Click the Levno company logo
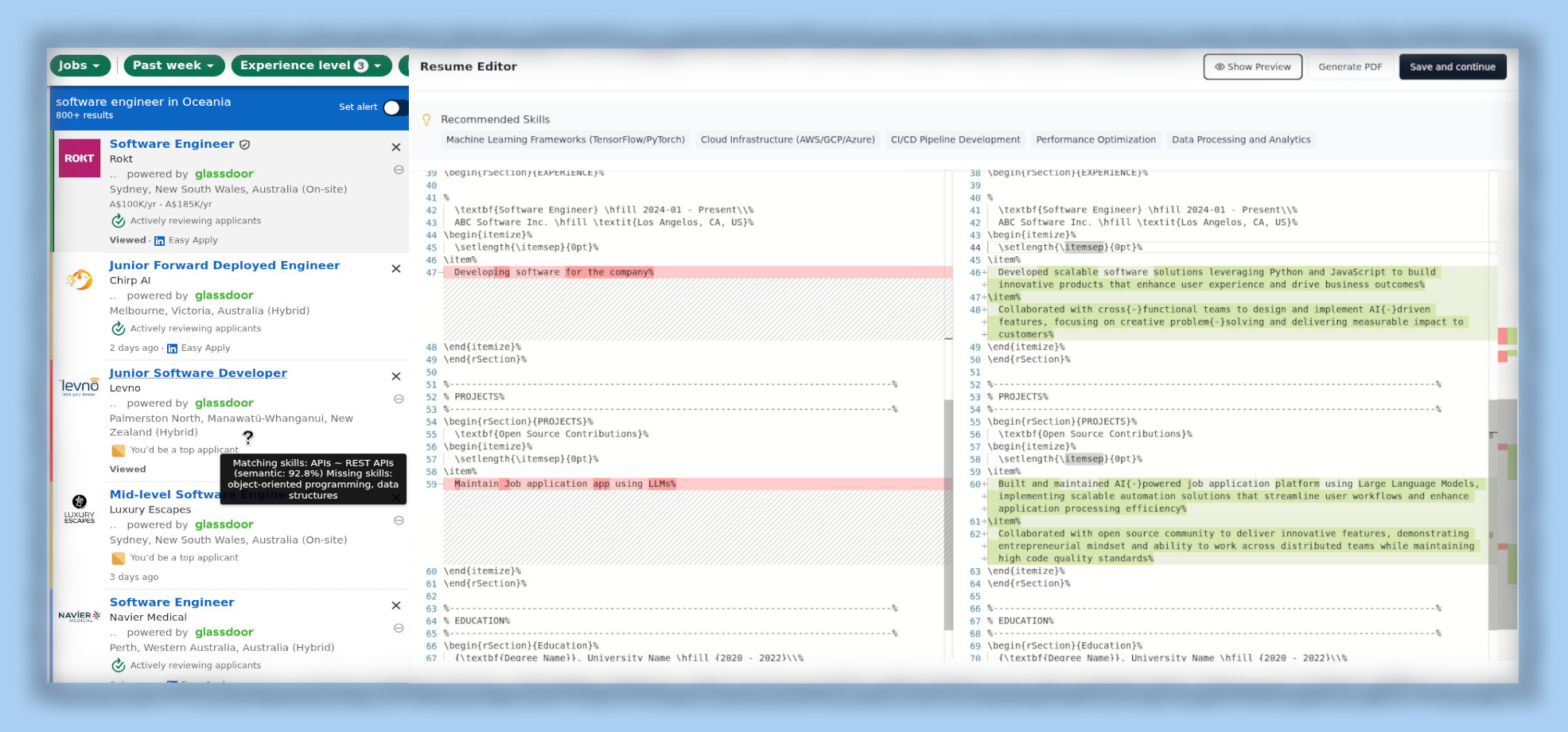The height and width of the screenshot is (732, 1568). 80,387
